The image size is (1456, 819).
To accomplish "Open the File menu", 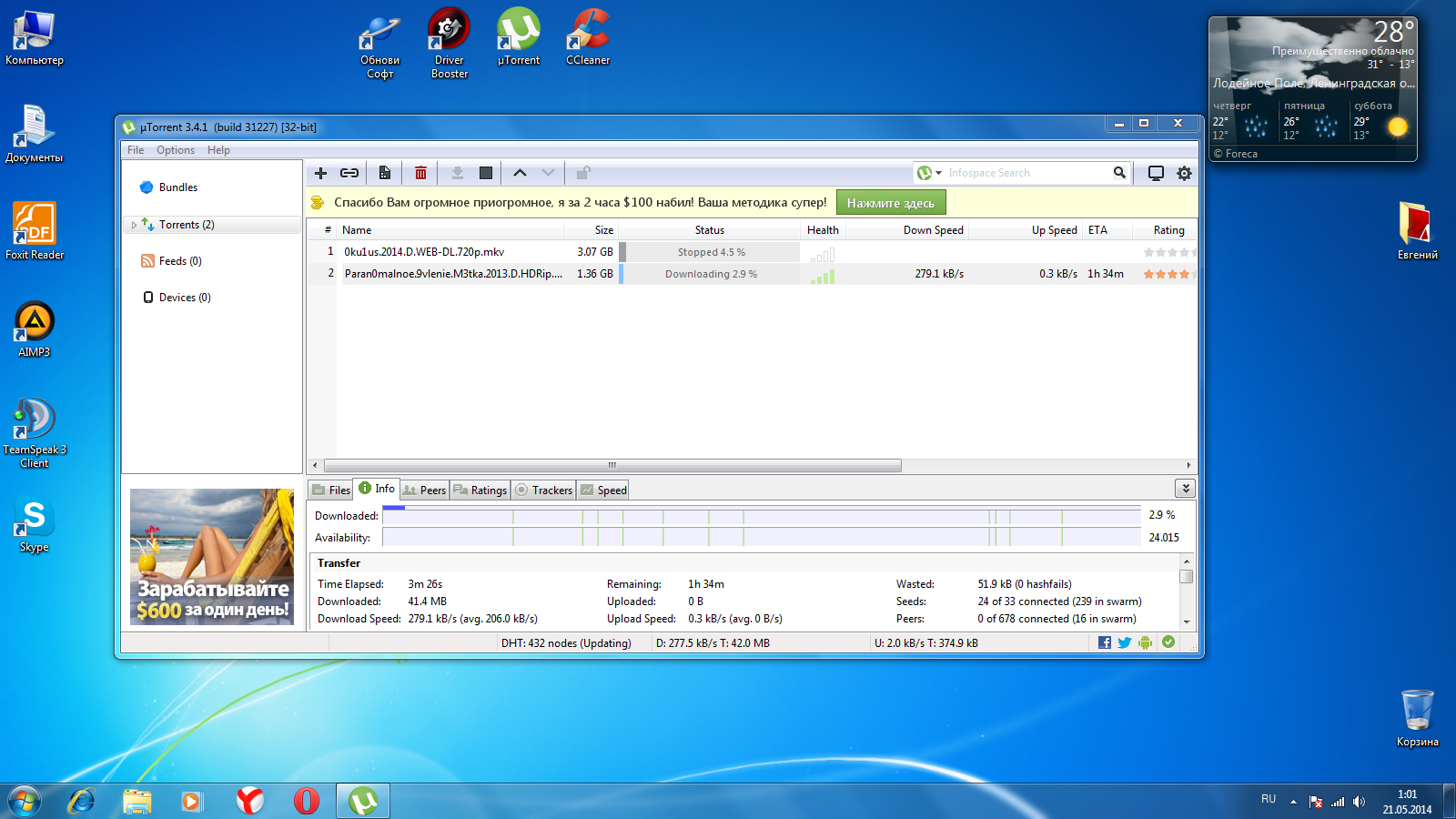I will click(136, 150).
